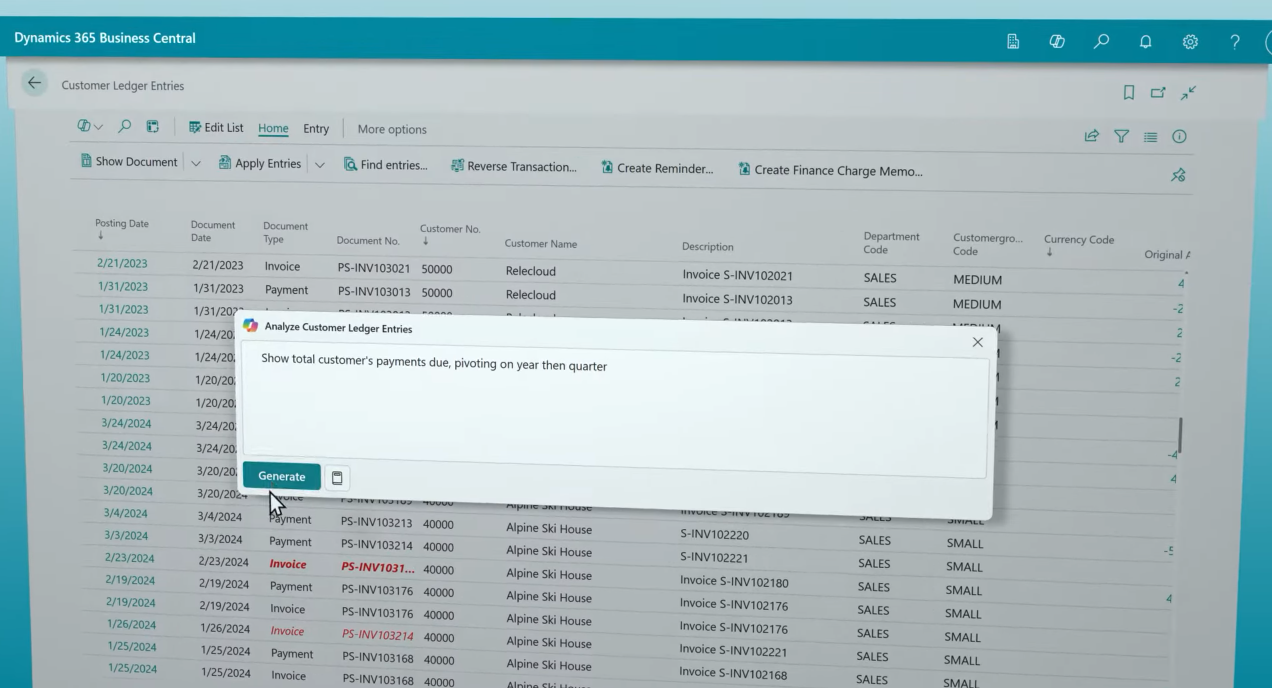The image size is (1272, 688).
Task: Click posting date 1/26/2024 link
Action: [x=131, y=627]
